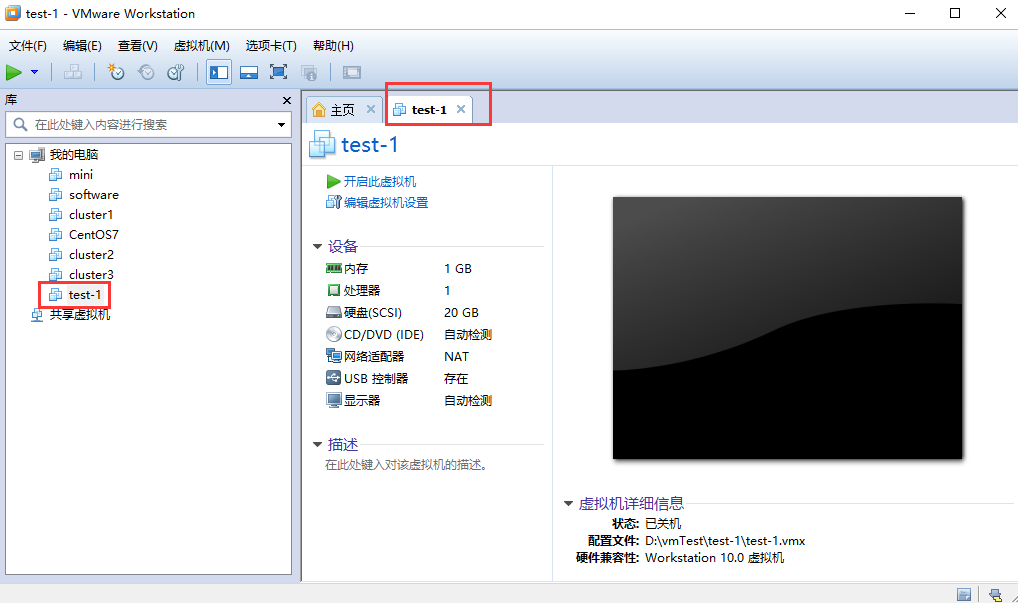Open the snapshot manager icon
This screenshot has width=1018, height=603.
pos(176,72)
